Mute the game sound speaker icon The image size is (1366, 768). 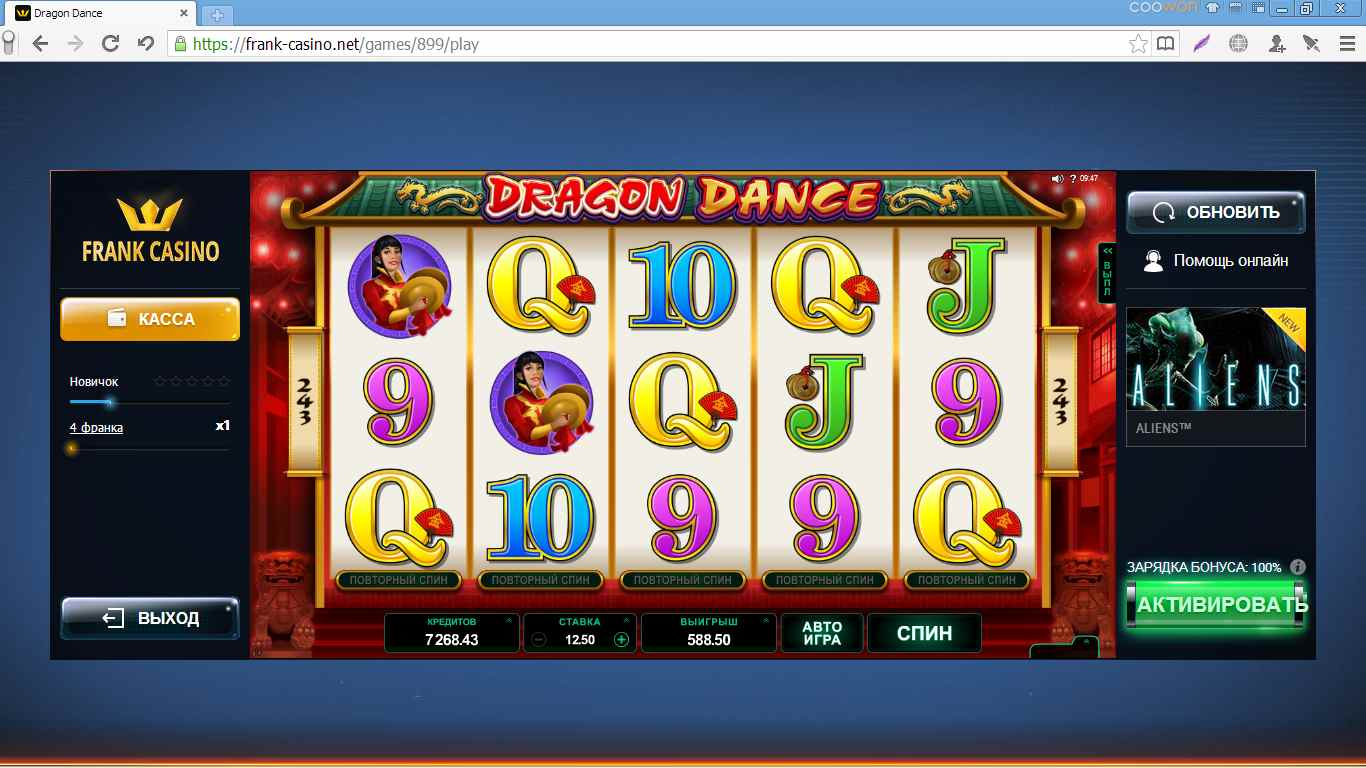point(1057,179)
